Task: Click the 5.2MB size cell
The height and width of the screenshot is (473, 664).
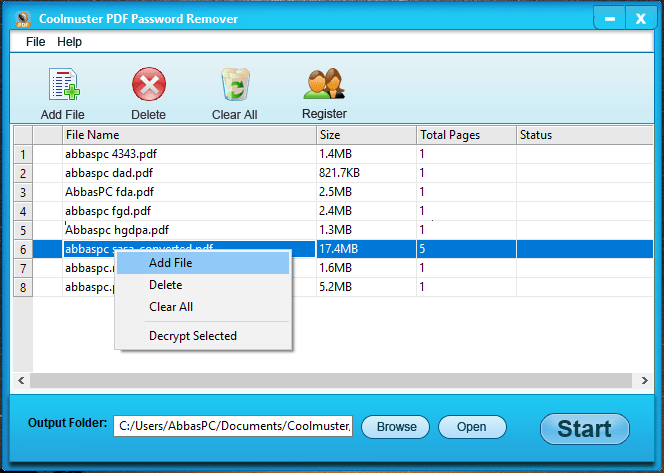Action: pyautogui.click(x=366, y=288)
